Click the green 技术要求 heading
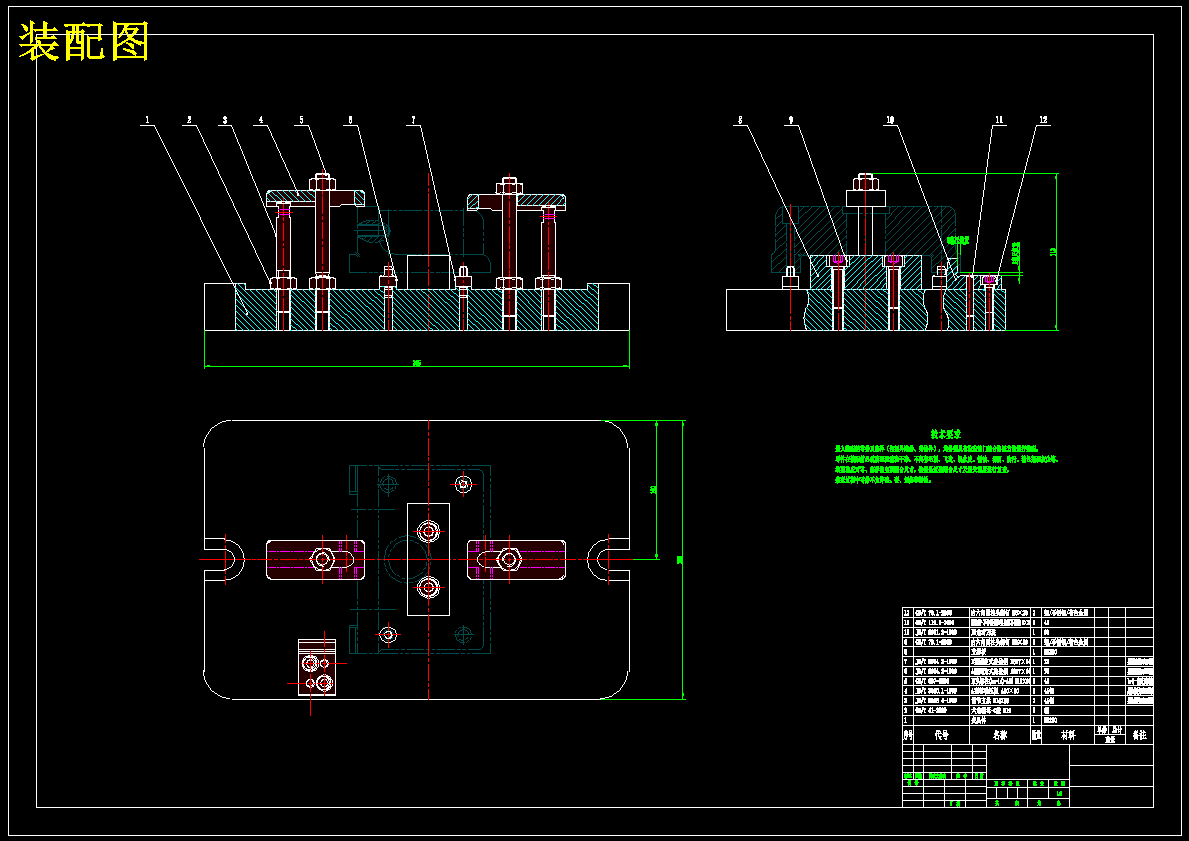 point(946,435)
